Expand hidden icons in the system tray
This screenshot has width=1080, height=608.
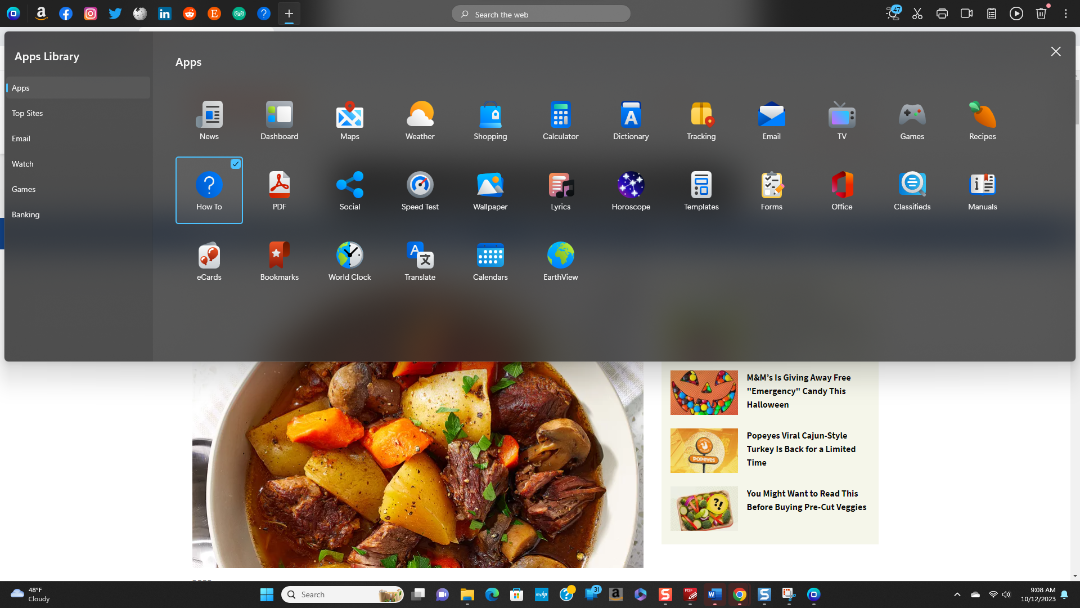click(956, 594)
